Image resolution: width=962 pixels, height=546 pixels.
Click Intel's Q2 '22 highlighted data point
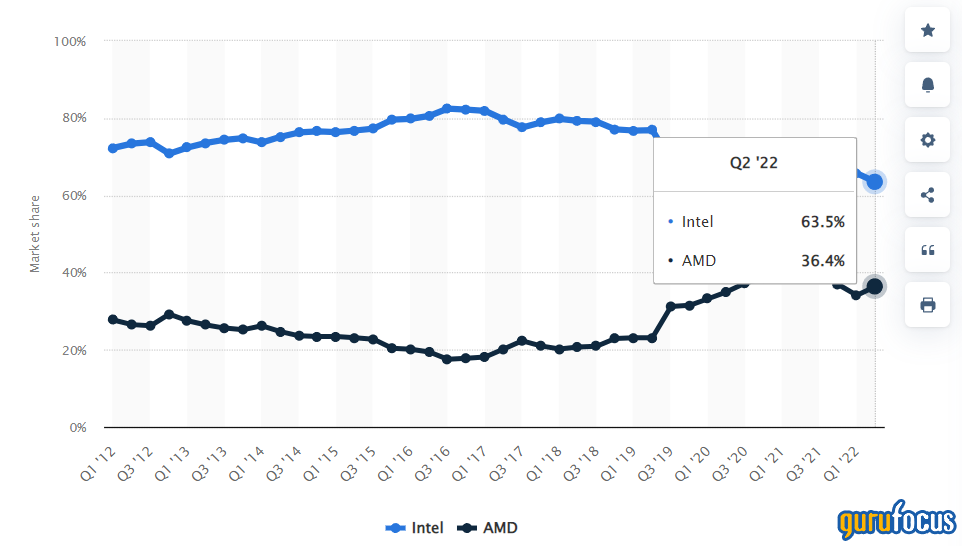point(875,182)
